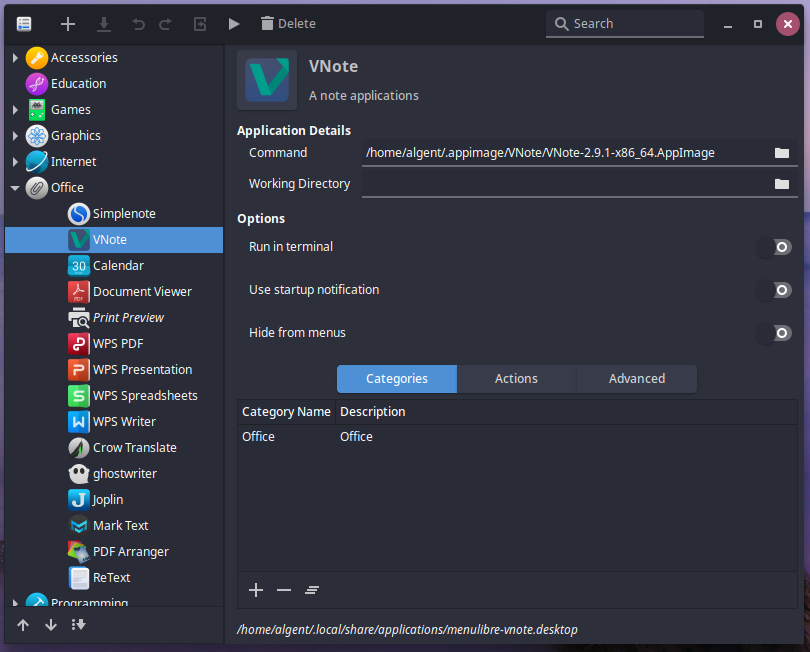
Task: Collapse the Office category tree
Action: pos(15,188)
